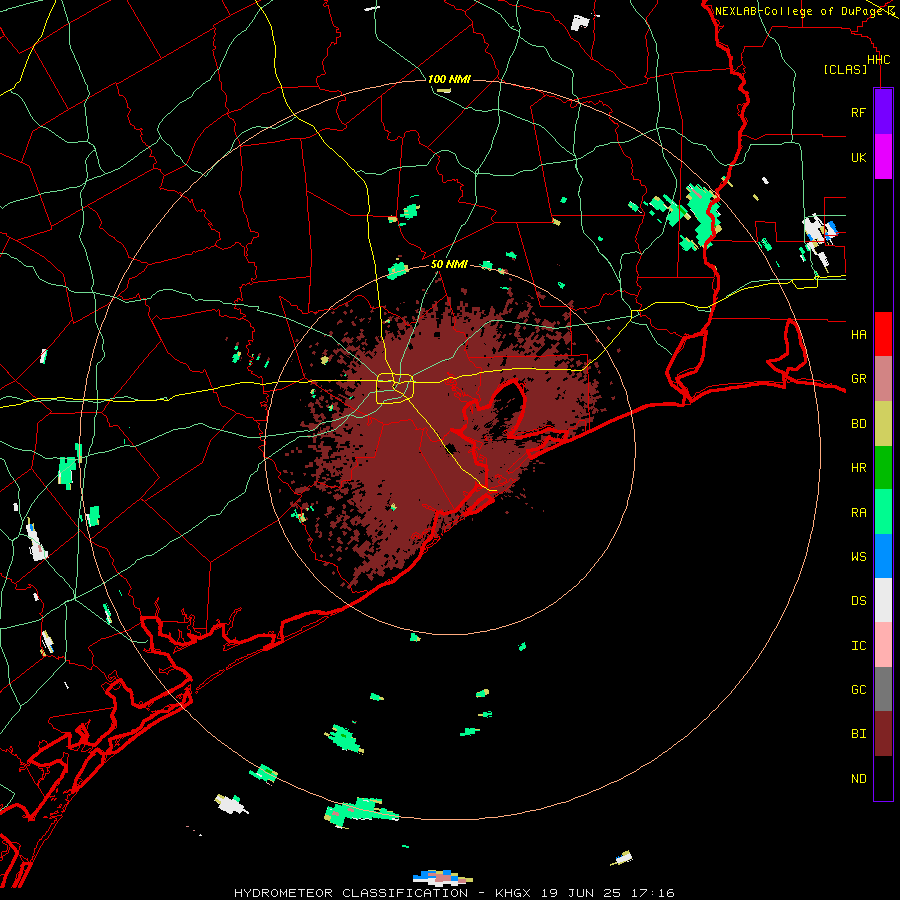Click the HA legend label

[x=858, y=334]
